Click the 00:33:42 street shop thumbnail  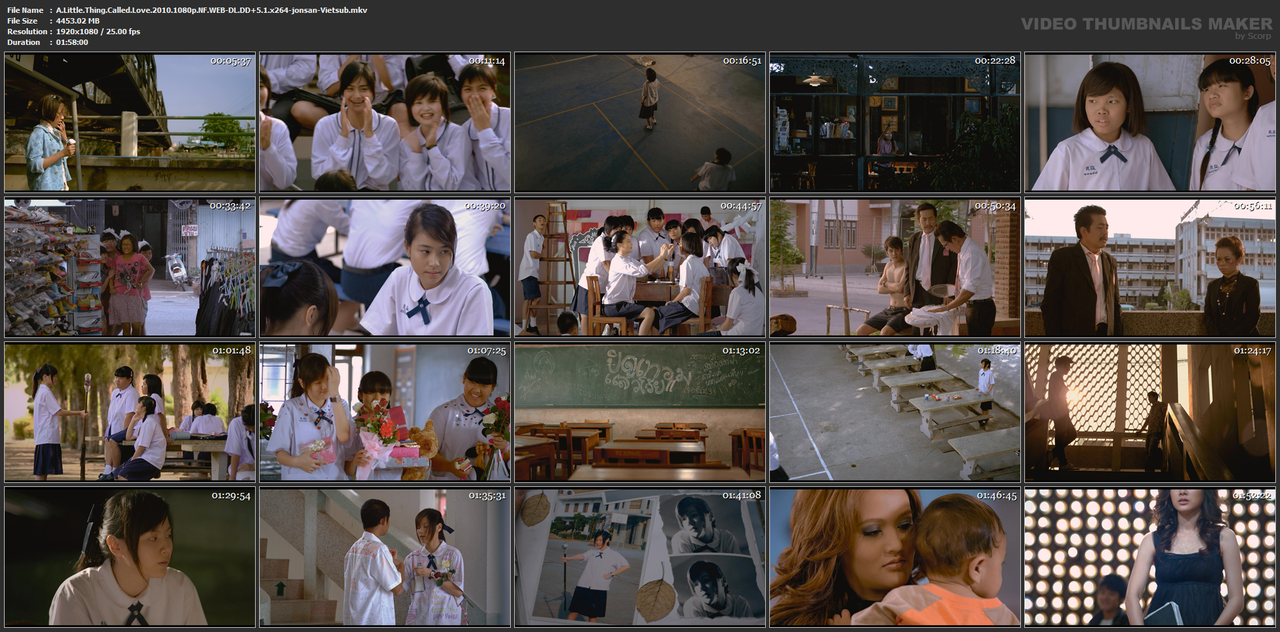pos(130,267)
